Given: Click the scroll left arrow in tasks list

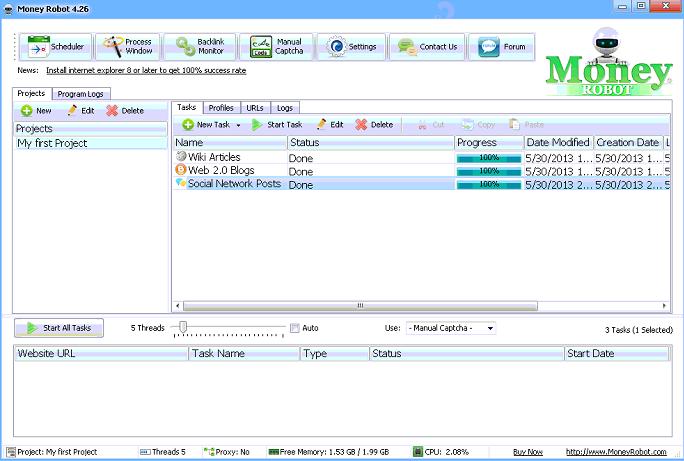Looking at the screenshot, I should (x=178, y=306).
